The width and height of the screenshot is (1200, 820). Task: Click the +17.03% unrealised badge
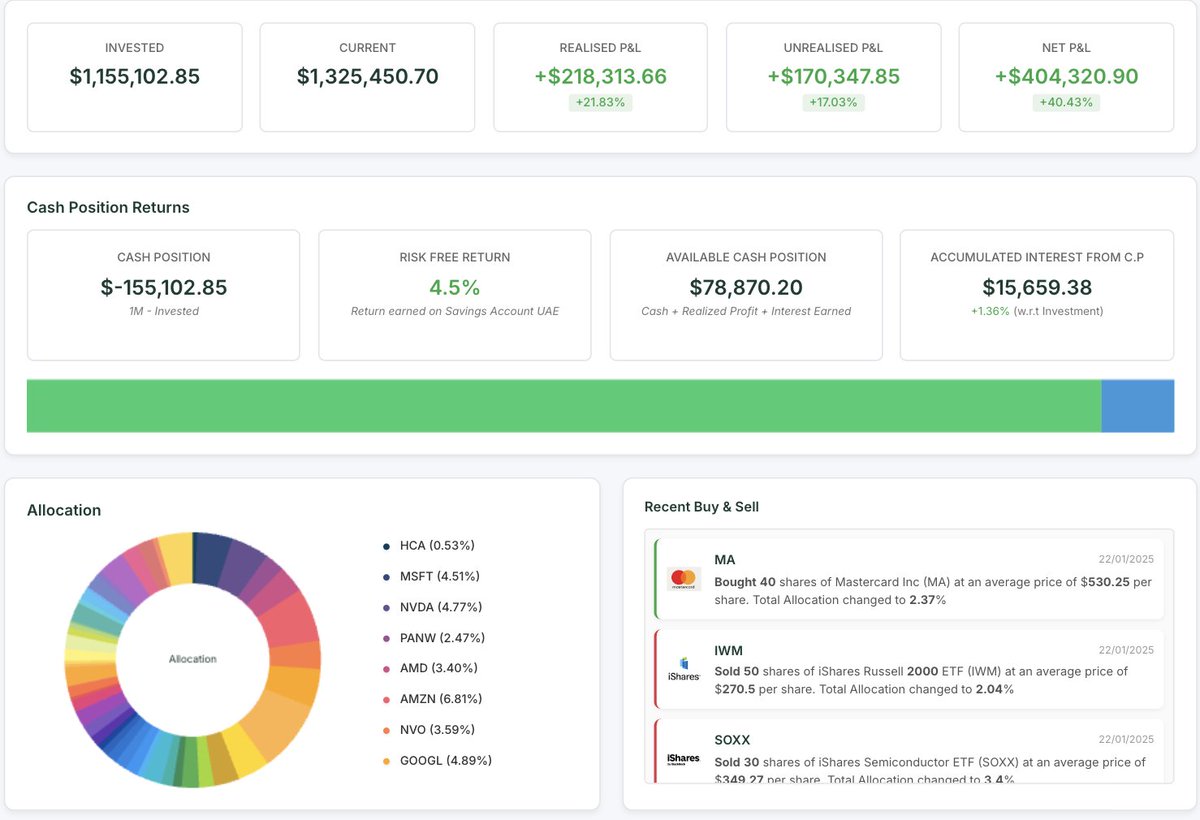coord(834,103)
